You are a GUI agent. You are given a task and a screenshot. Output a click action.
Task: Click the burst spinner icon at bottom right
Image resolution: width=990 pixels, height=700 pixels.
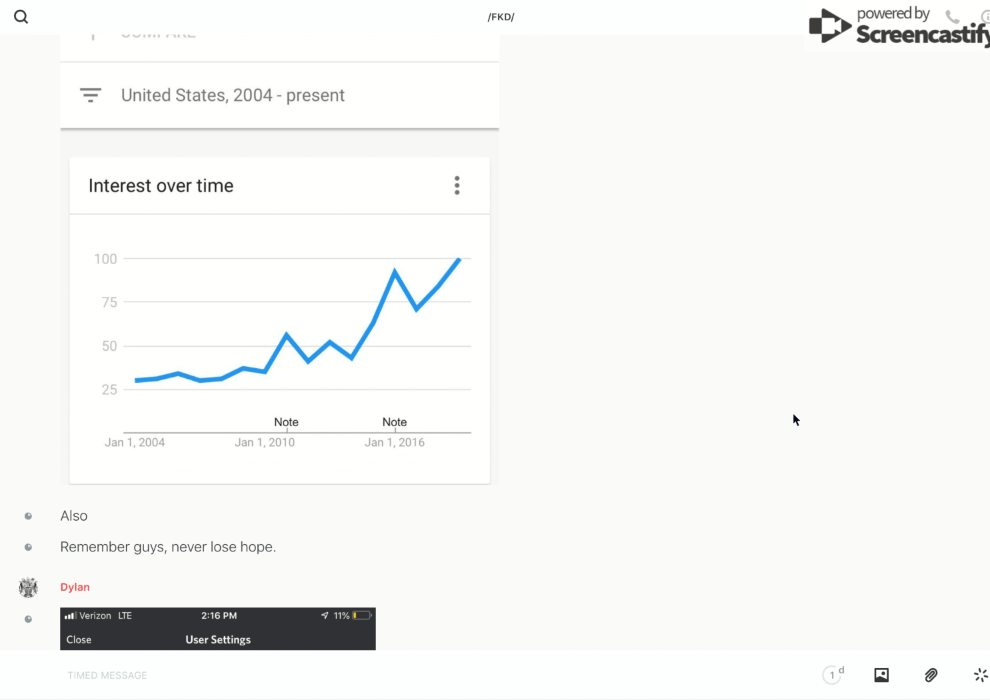click(x=980, y=675)
